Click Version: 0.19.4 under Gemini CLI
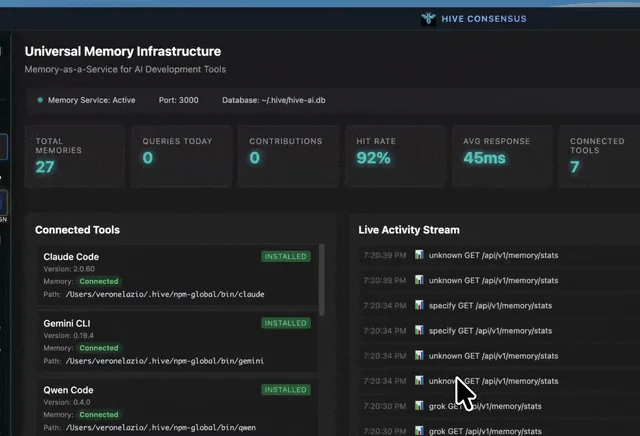Viewport: 640px width, 436px height. point(69,336)
